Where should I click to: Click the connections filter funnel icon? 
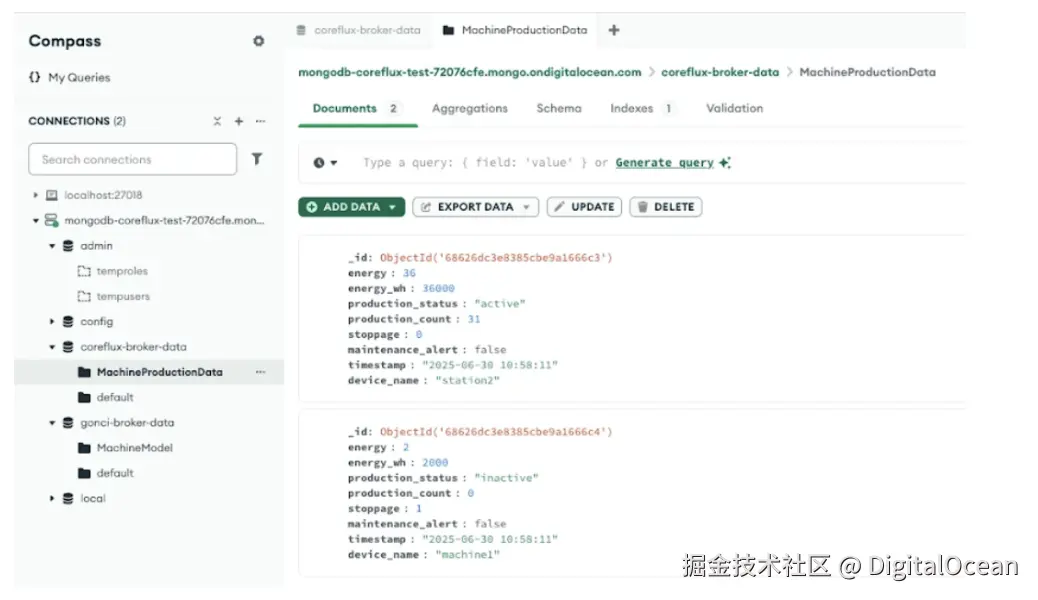click(x=257, y=159)
